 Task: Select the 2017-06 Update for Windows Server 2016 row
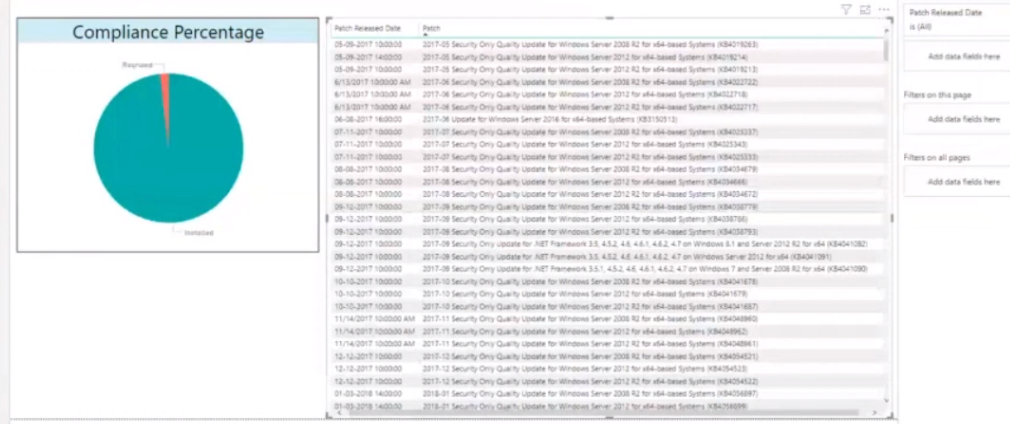608,120
